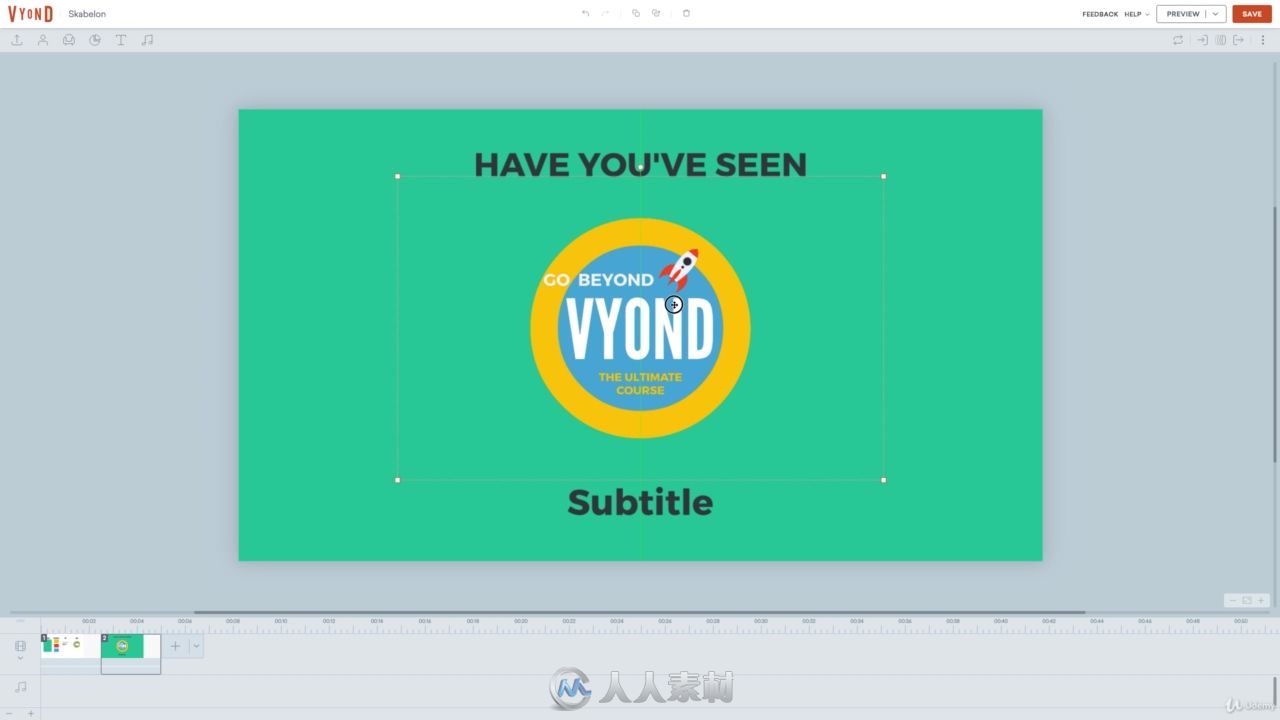Expand the scene track chevron

20,658
